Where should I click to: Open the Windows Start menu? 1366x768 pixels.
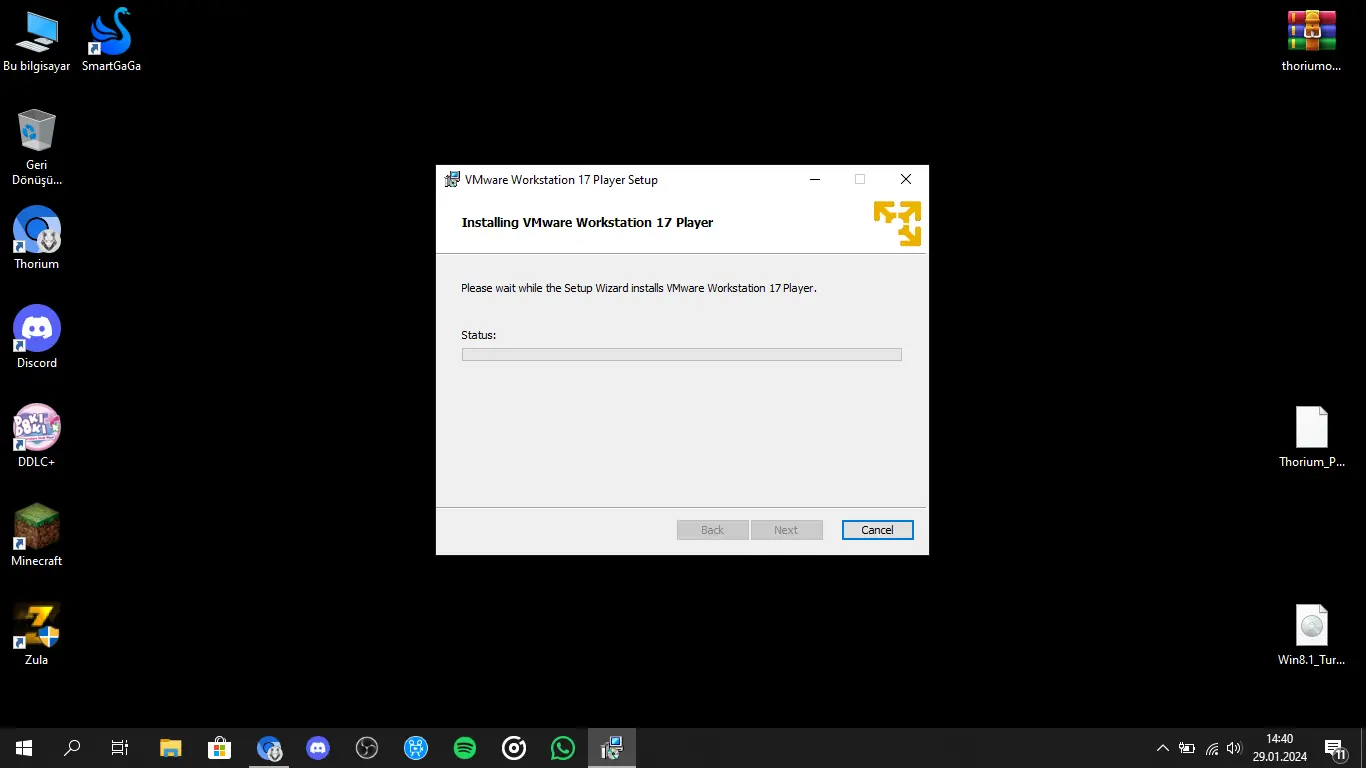[x=24, y=748]
